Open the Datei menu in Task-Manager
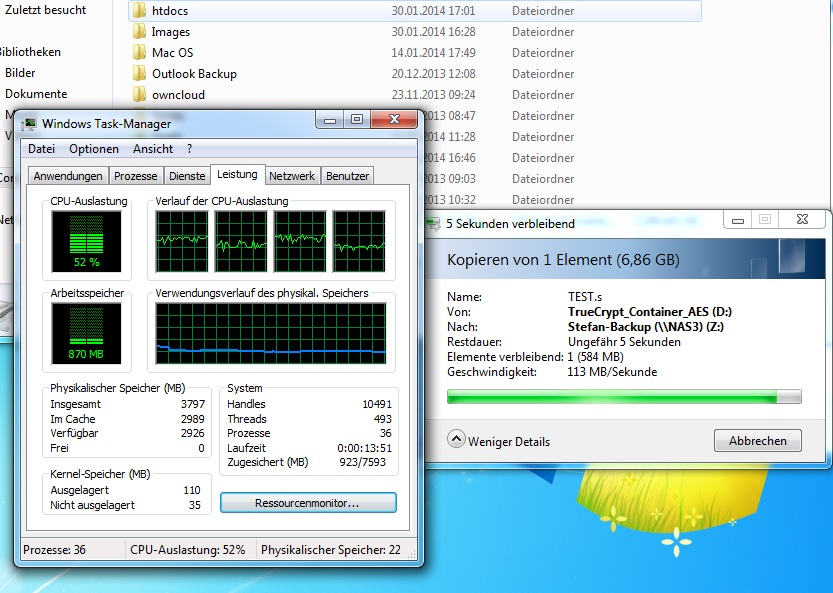 pos(41,149)
